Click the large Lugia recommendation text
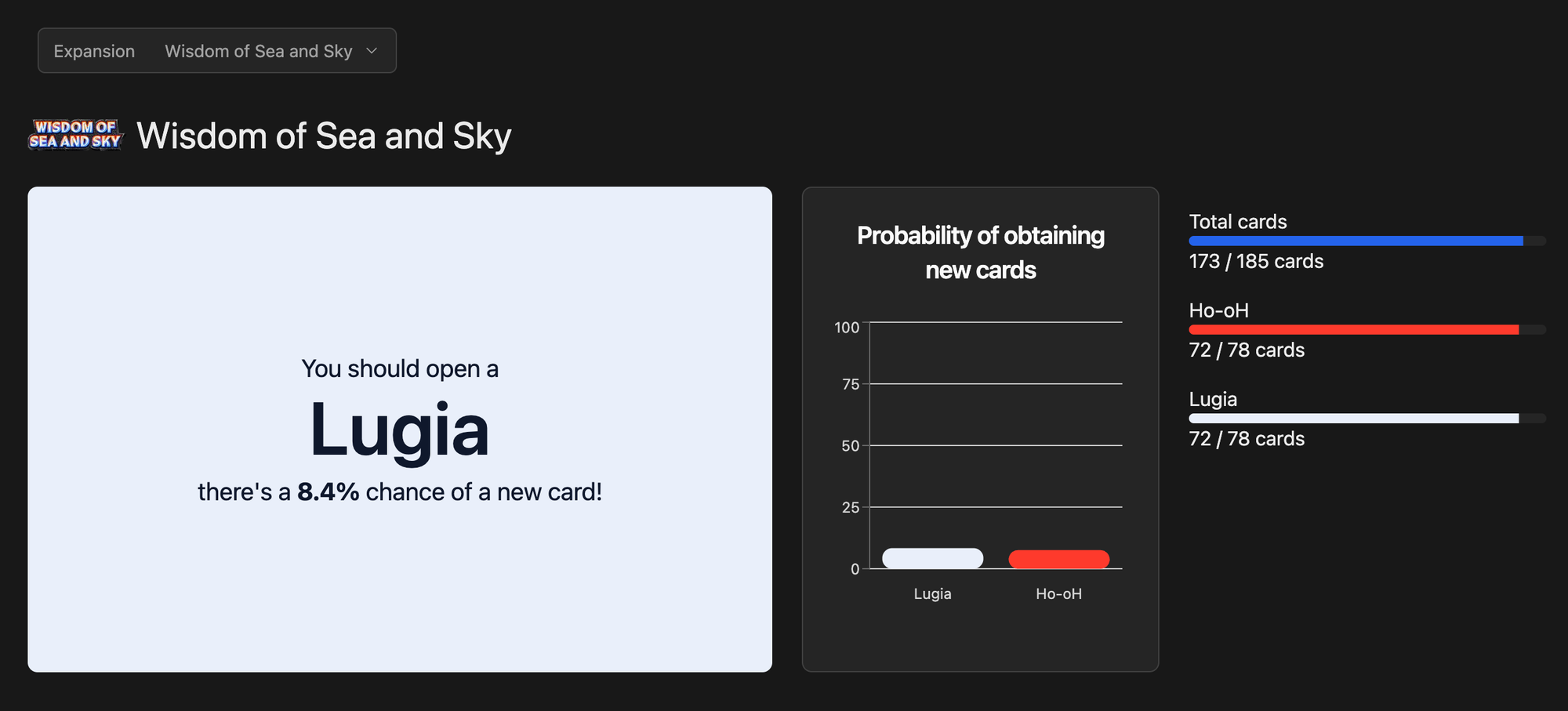The image size is (1568, 711). tap(400, 430)
